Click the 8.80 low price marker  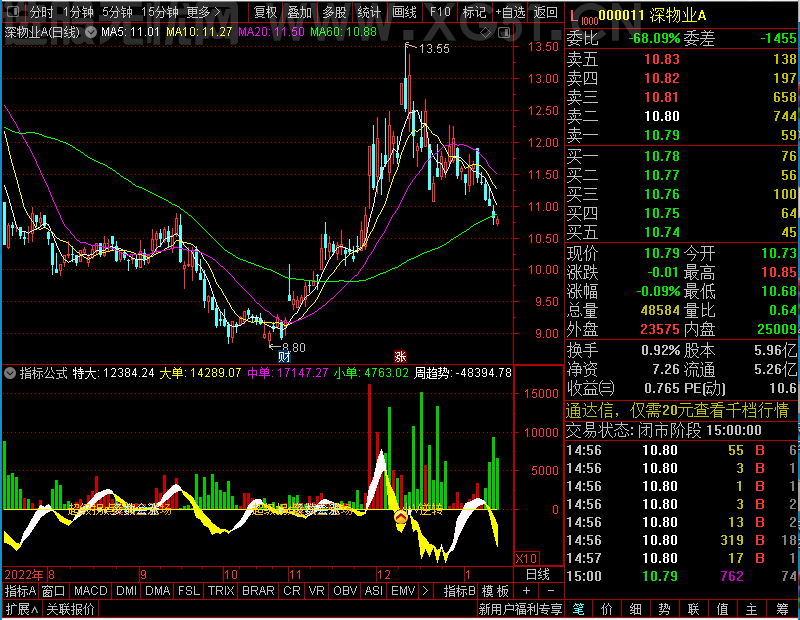tap(293, 348)
